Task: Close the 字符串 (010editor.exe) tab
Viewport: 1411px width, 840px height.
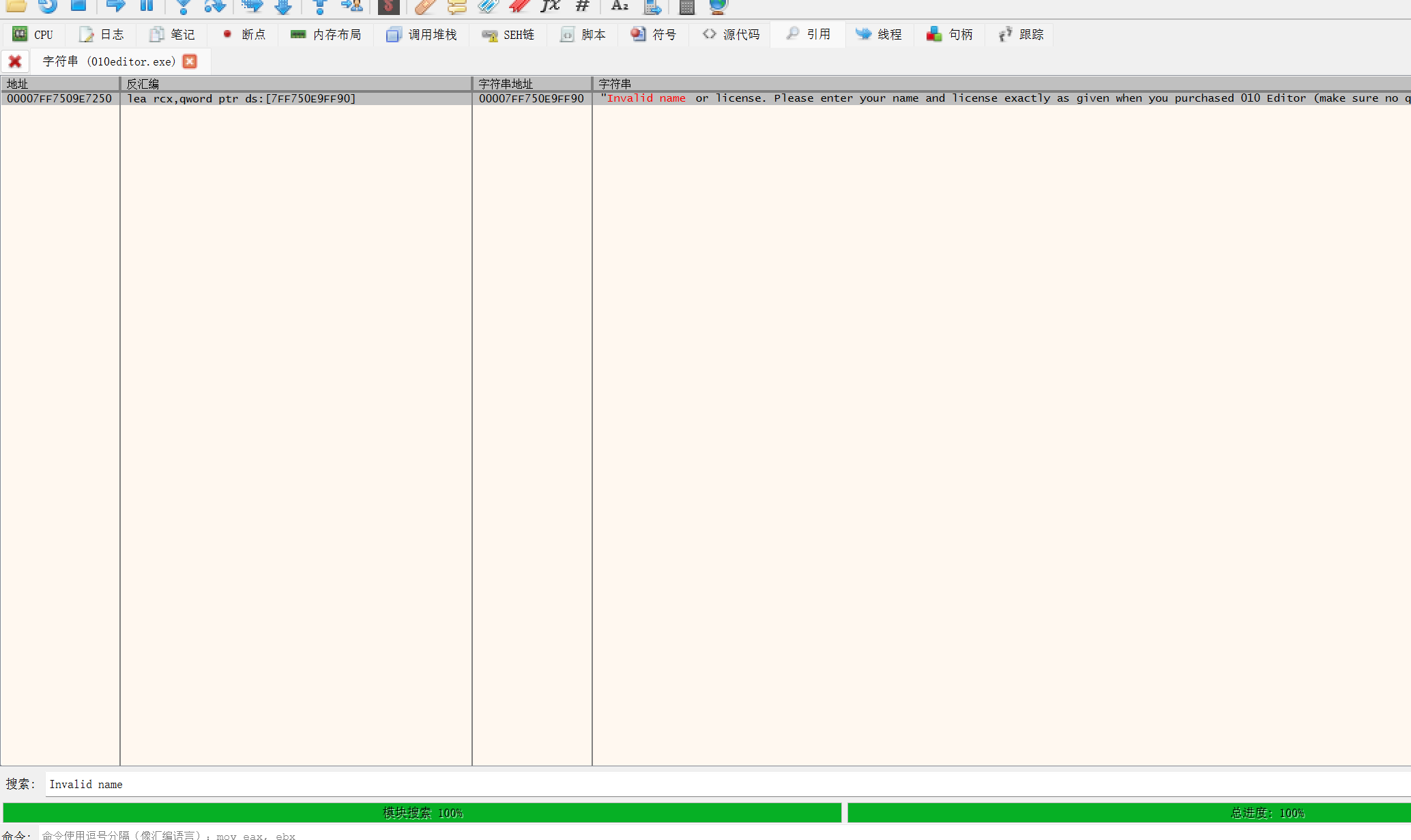Action: pyautogui.click(x=190, y=61)
